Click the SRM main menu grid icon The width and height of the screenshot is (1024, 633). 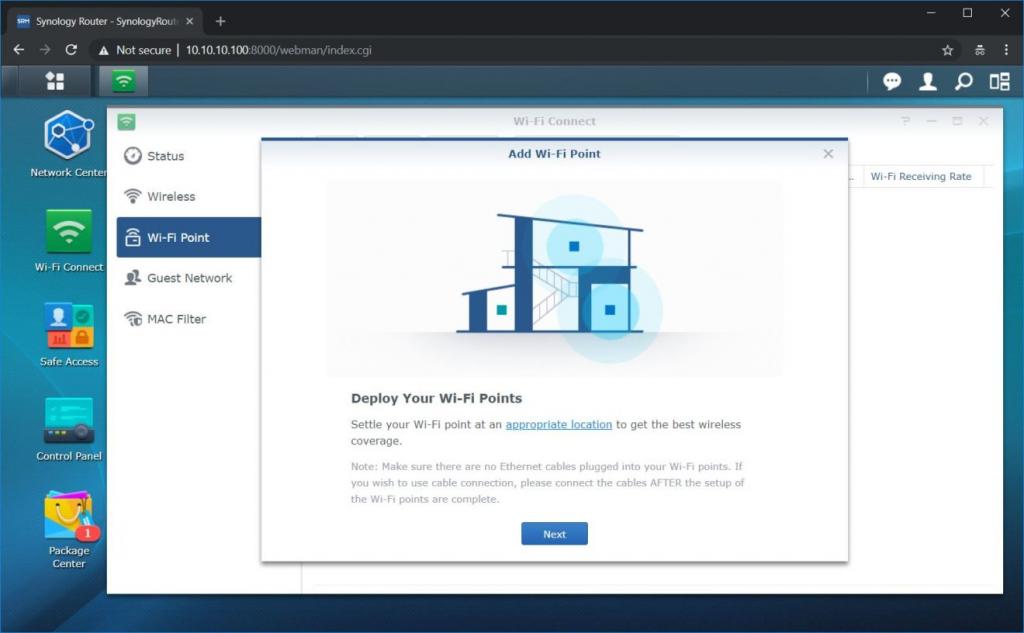pyautogui.click(x=55, y=81)
